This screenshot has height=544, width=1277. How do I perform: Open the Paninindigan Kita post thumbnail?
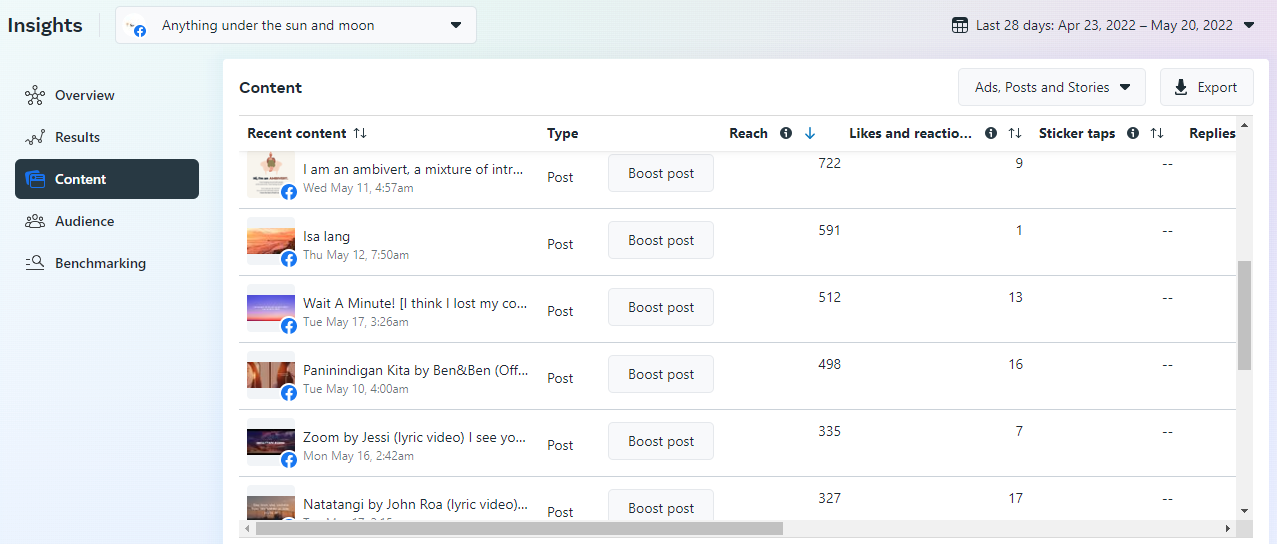click(271, 375)
